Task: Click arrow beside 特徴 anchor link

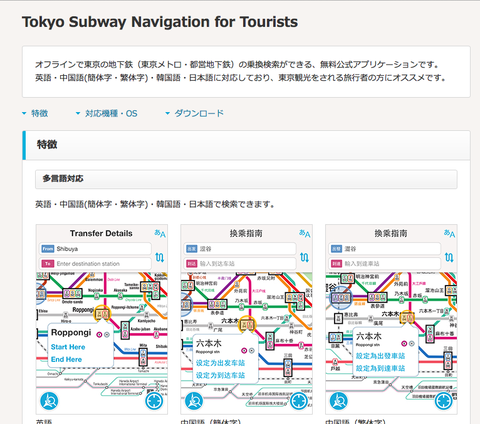Action: coord(24,113)
